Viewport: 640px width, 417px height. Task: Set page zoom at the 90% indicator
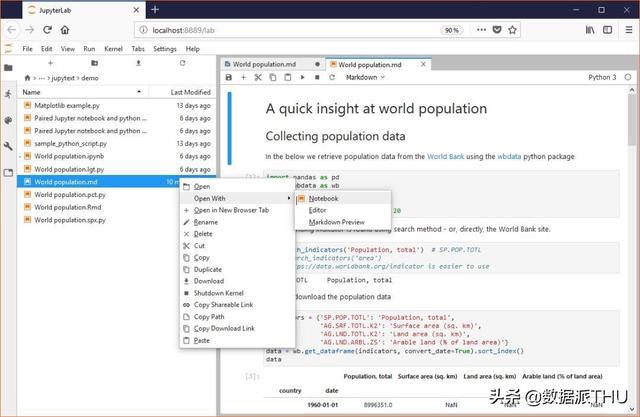click(451, 30)
